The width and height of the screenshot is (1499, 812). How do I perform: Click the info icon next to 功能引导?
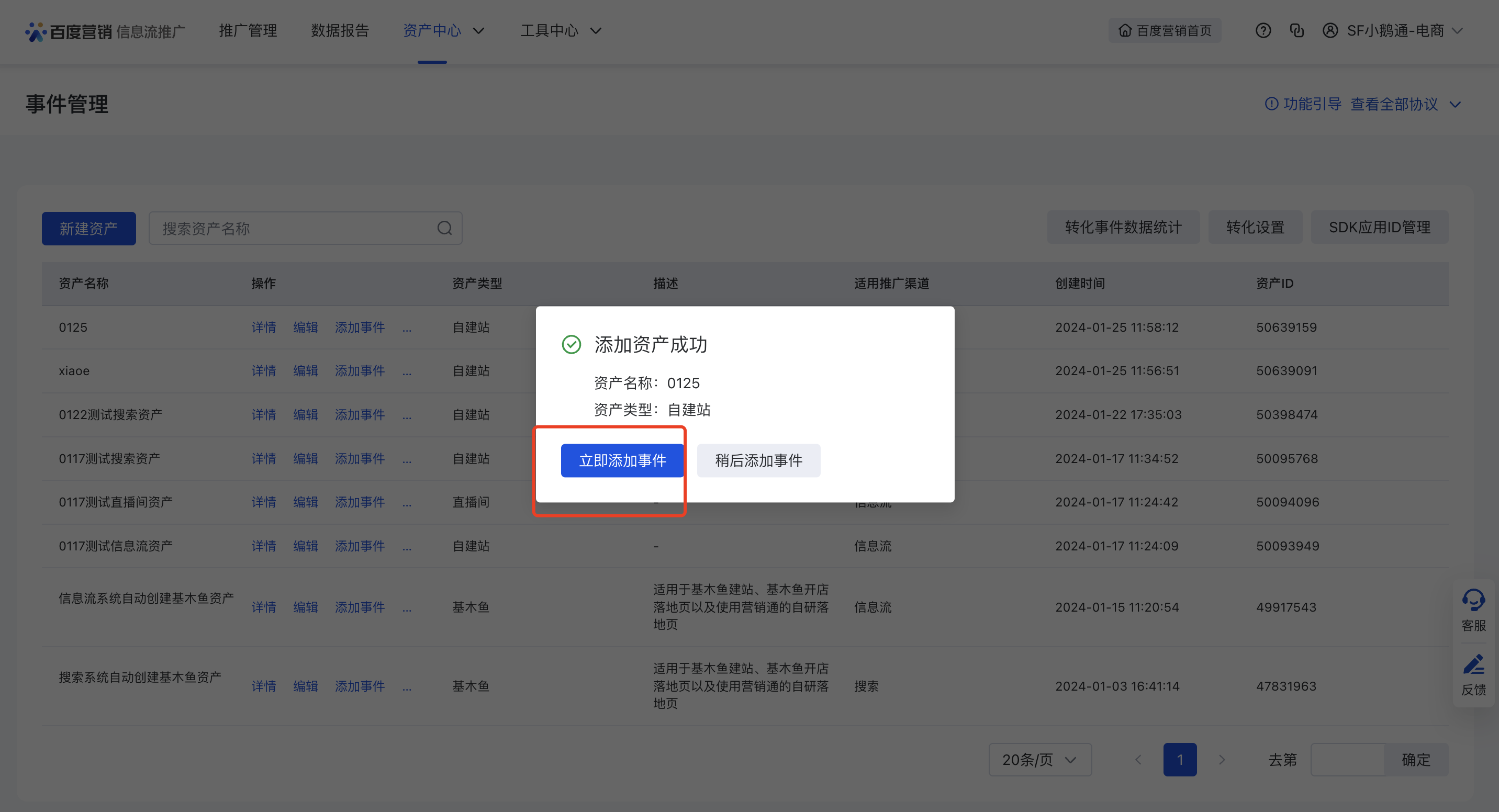(1271, 104)
